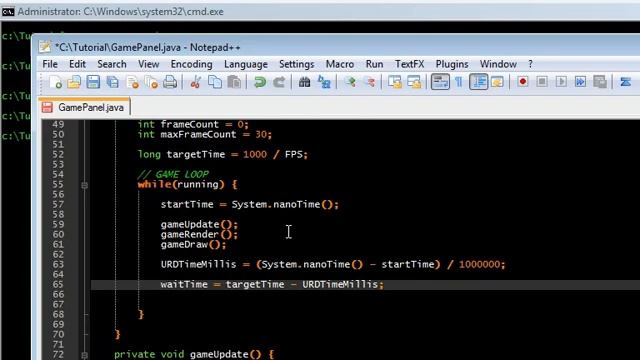Click on the '// GAME LOOP' comment
The image size is (640, 360).
[173, 175]
